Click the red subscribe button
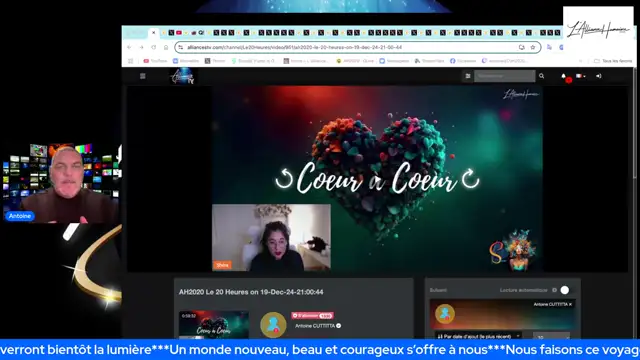Screen dimensions: 640x360 pos(312,316)
